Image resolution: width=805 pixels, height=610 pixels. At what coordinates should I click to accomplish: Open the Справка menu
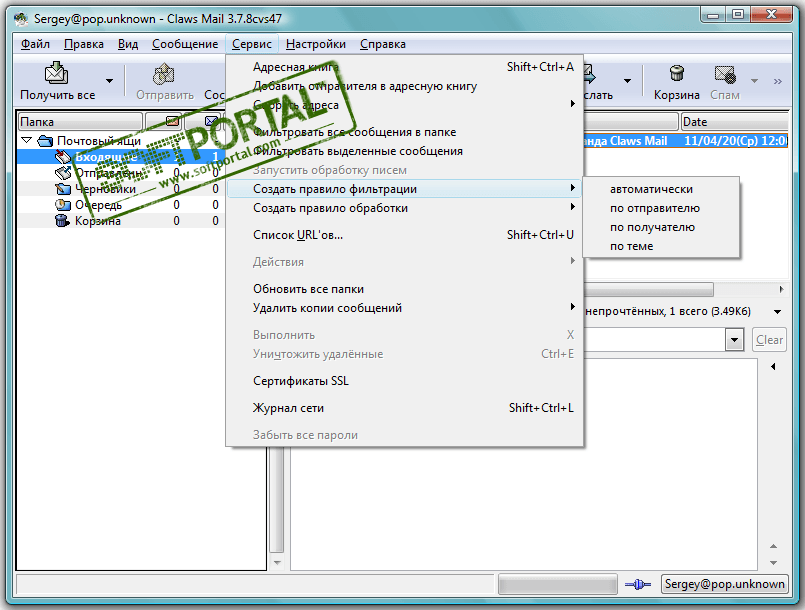(x=382, y=44)
